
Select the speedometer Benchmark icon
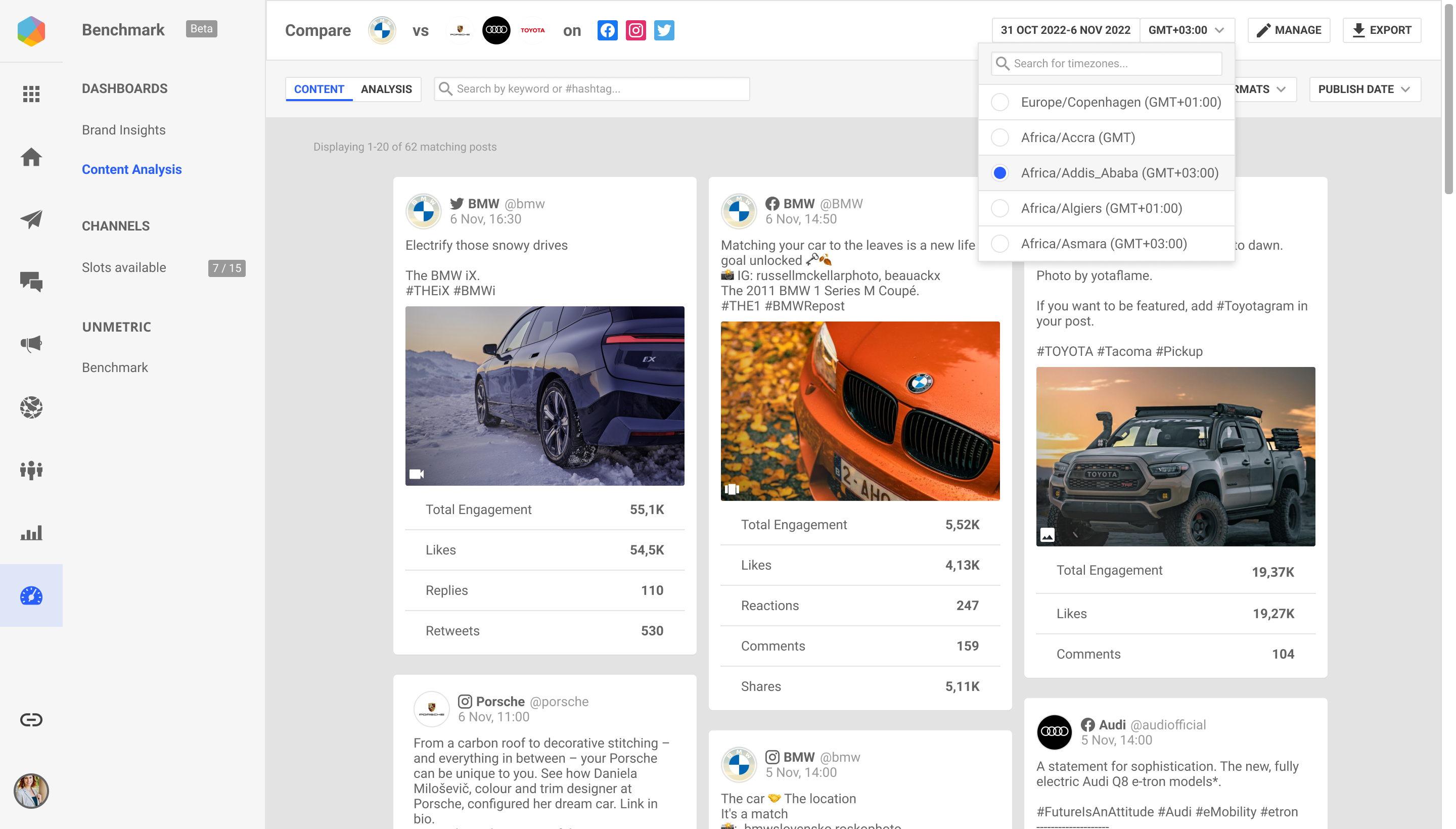click(31, 595)
